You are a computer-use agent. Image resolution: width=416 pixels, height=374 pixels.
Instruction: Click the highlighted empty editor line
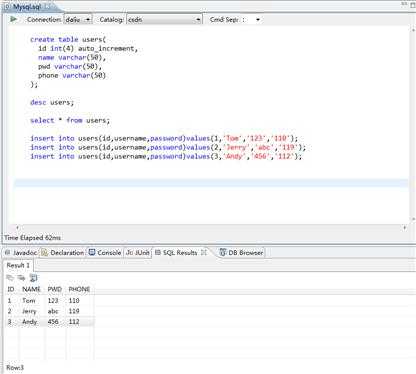point(211,183)
